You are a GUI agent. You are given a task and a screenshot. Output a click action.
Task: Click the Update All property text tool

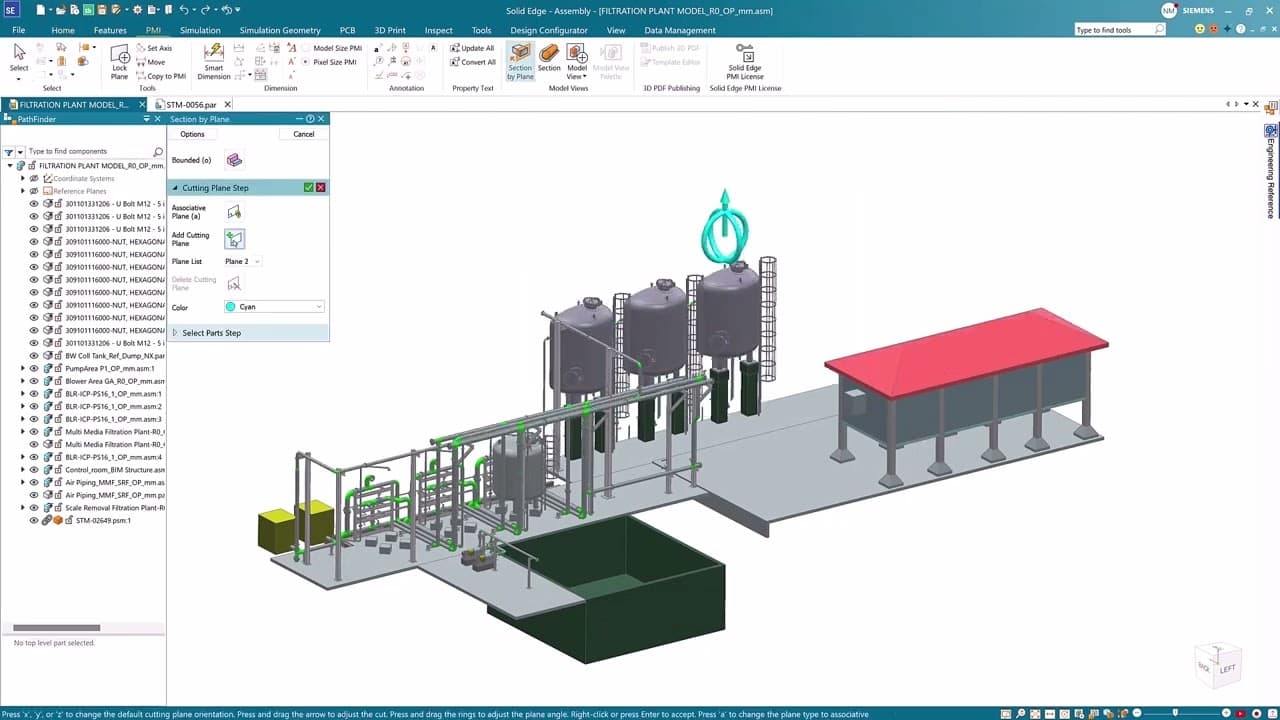click(472, 48)
